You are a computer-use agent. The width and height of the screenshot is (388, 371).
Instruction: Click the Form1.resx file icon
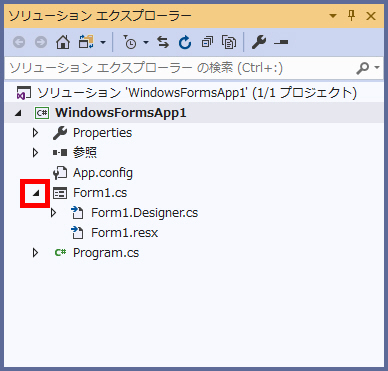tap(77, 233)
